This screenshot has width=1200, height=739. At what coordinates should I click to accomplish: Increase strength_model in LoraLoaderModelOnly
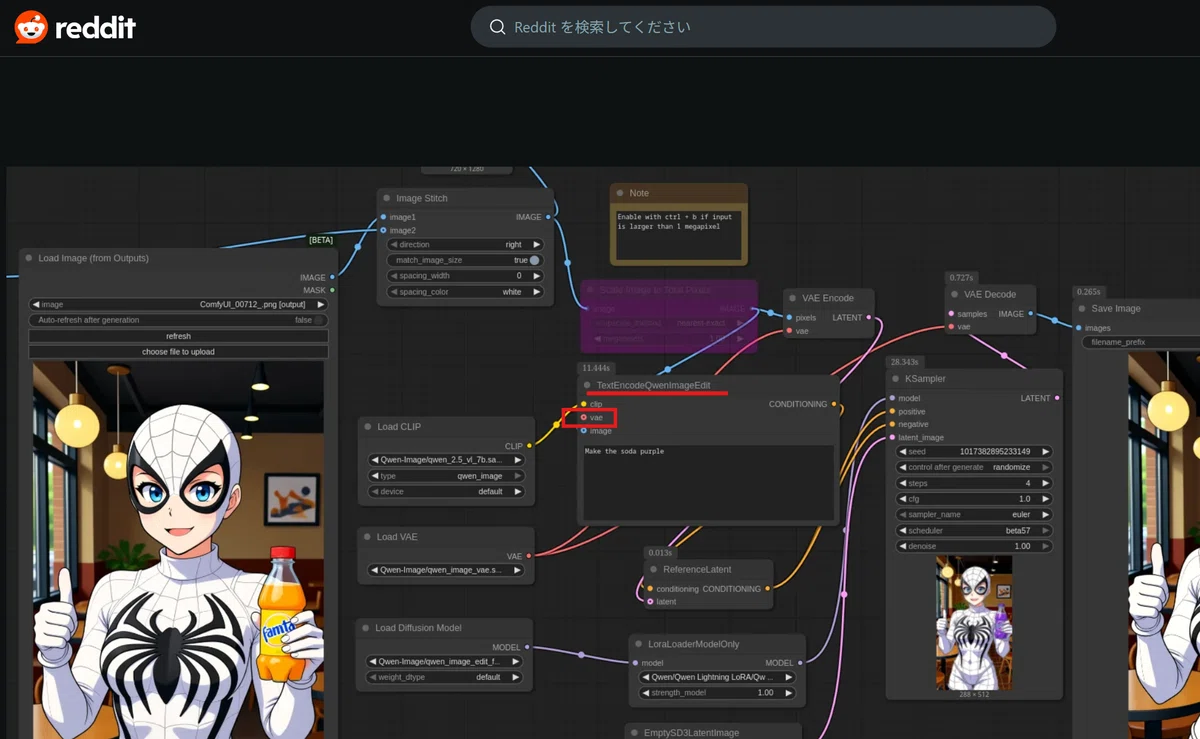789,693
